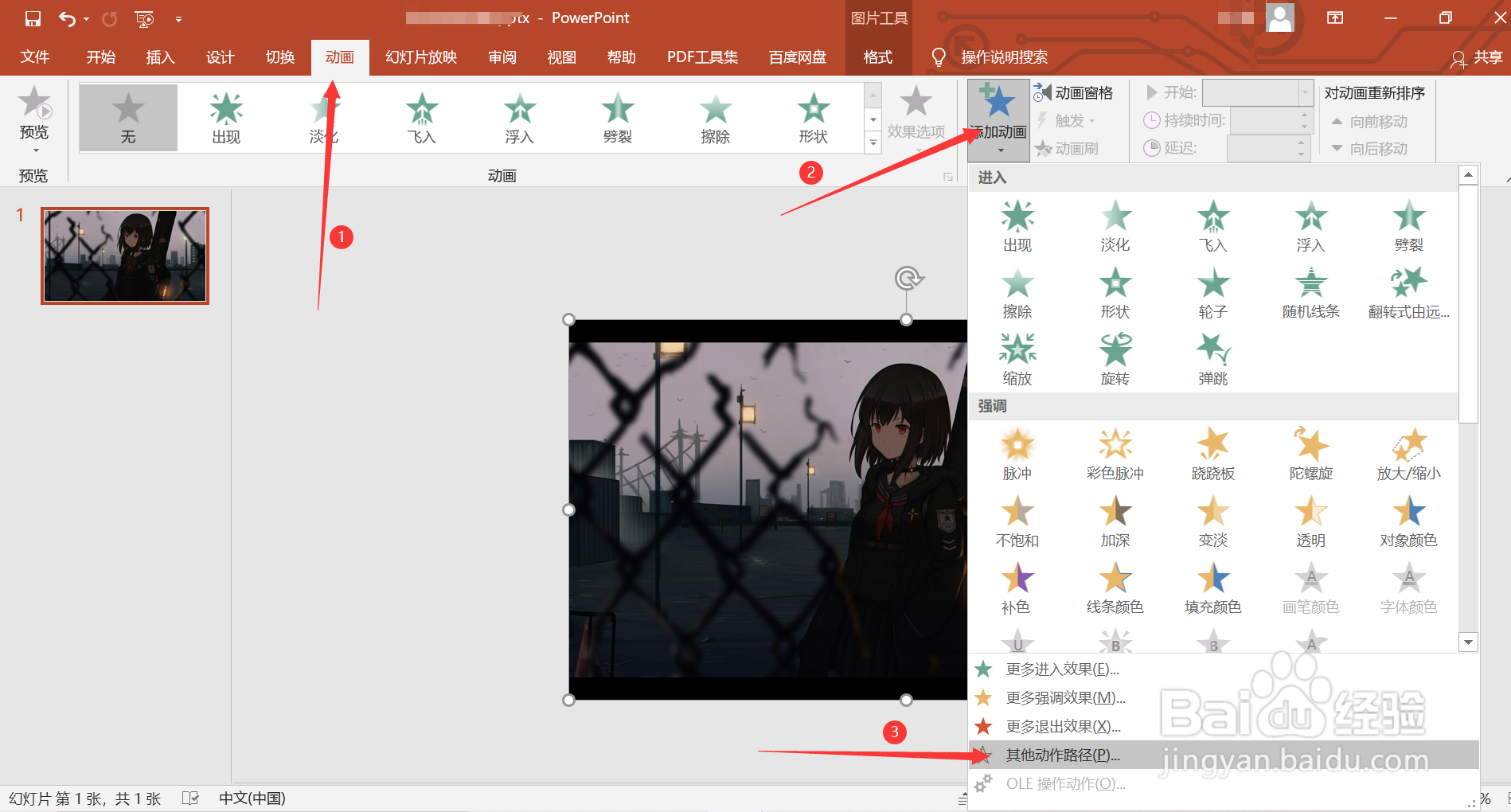Click 更多进入效果(E)... menu entry
The height and width of the screenshot is (812, 1511).
pyautogui.click(x=1224, y=670)
